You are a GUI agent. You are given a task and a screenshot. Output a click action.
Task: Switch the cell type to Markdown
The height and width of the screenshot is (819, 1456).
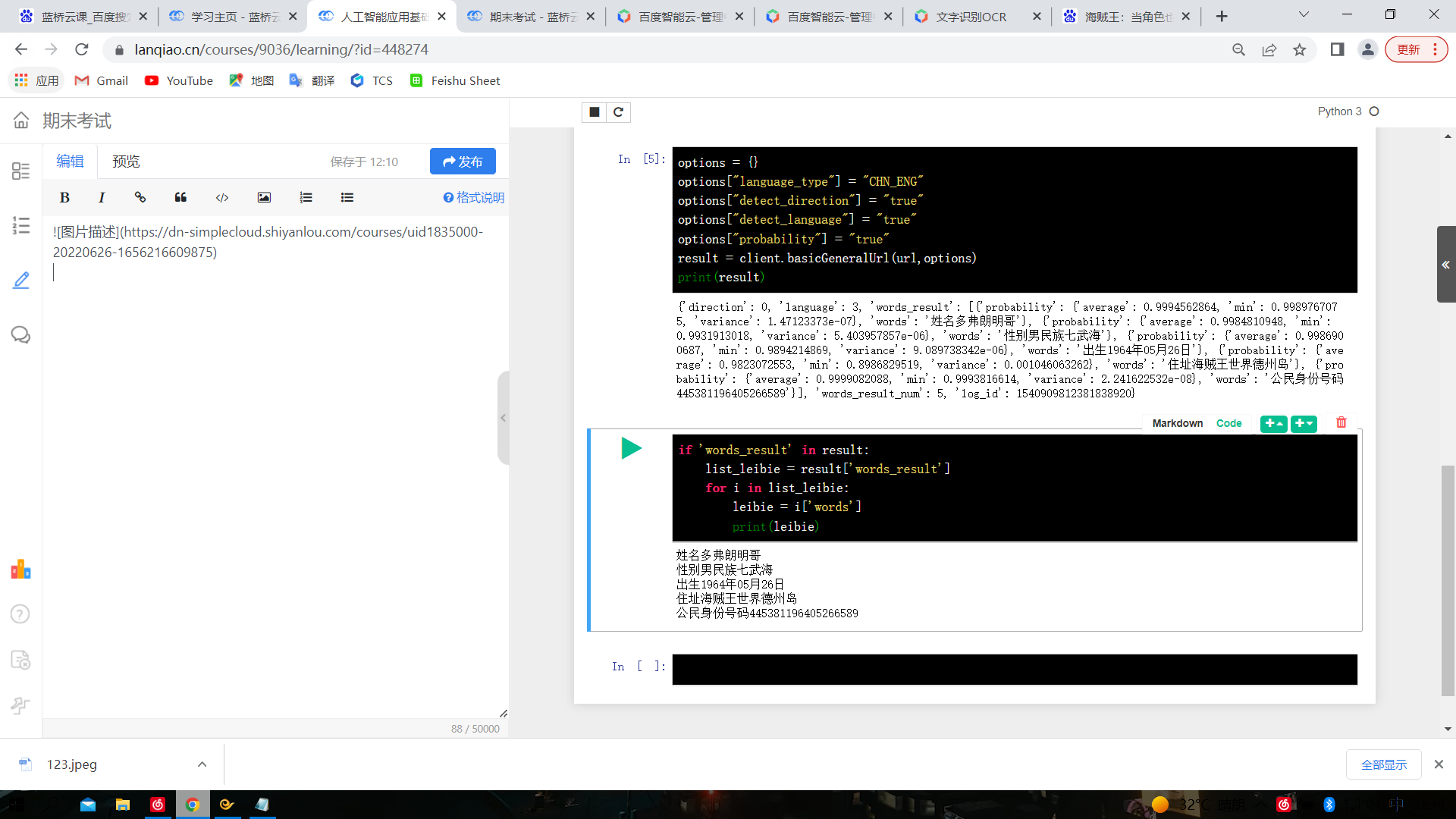1177,423
